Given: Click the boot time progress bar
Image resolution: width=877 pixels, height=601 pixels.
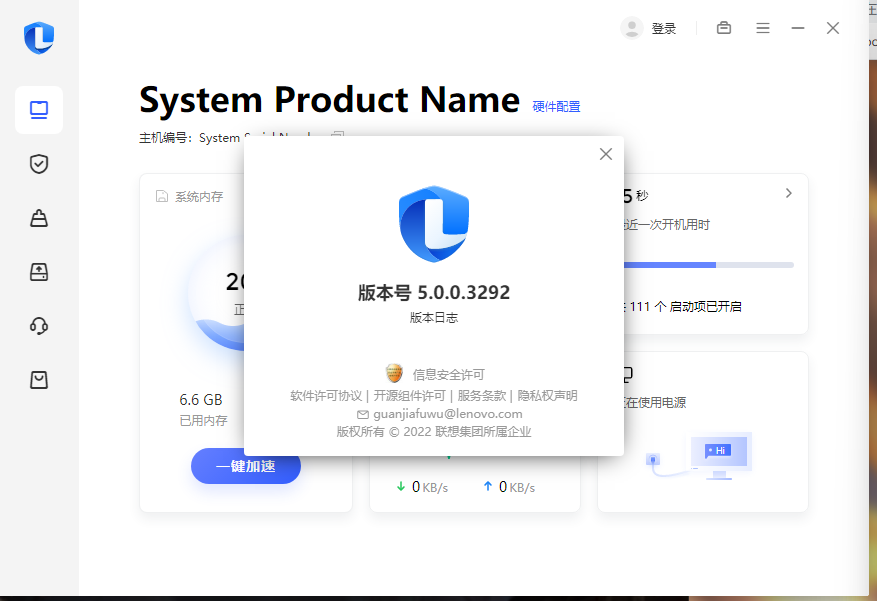Looking at the screenshot, I should pos(709,265).
